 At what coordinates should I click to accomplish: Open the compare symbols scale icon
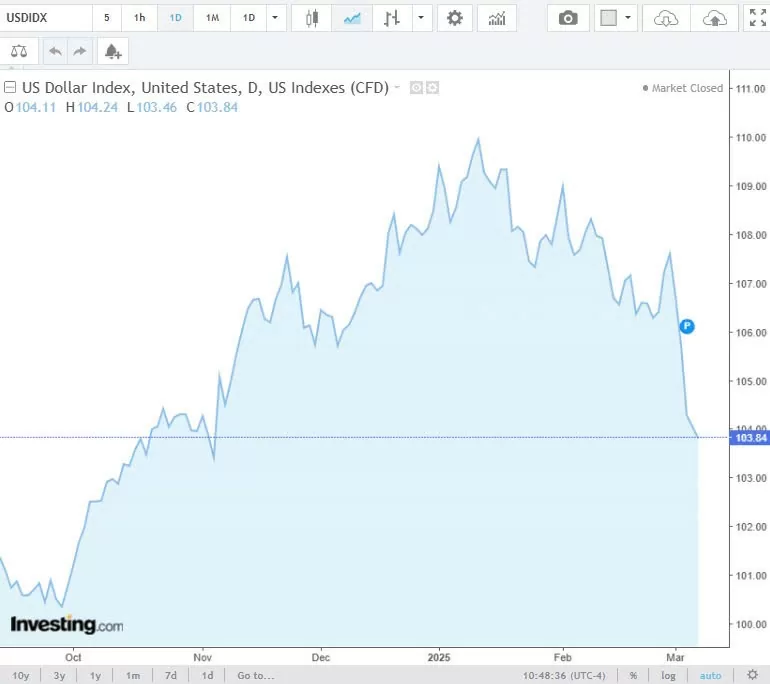point(19,51)
